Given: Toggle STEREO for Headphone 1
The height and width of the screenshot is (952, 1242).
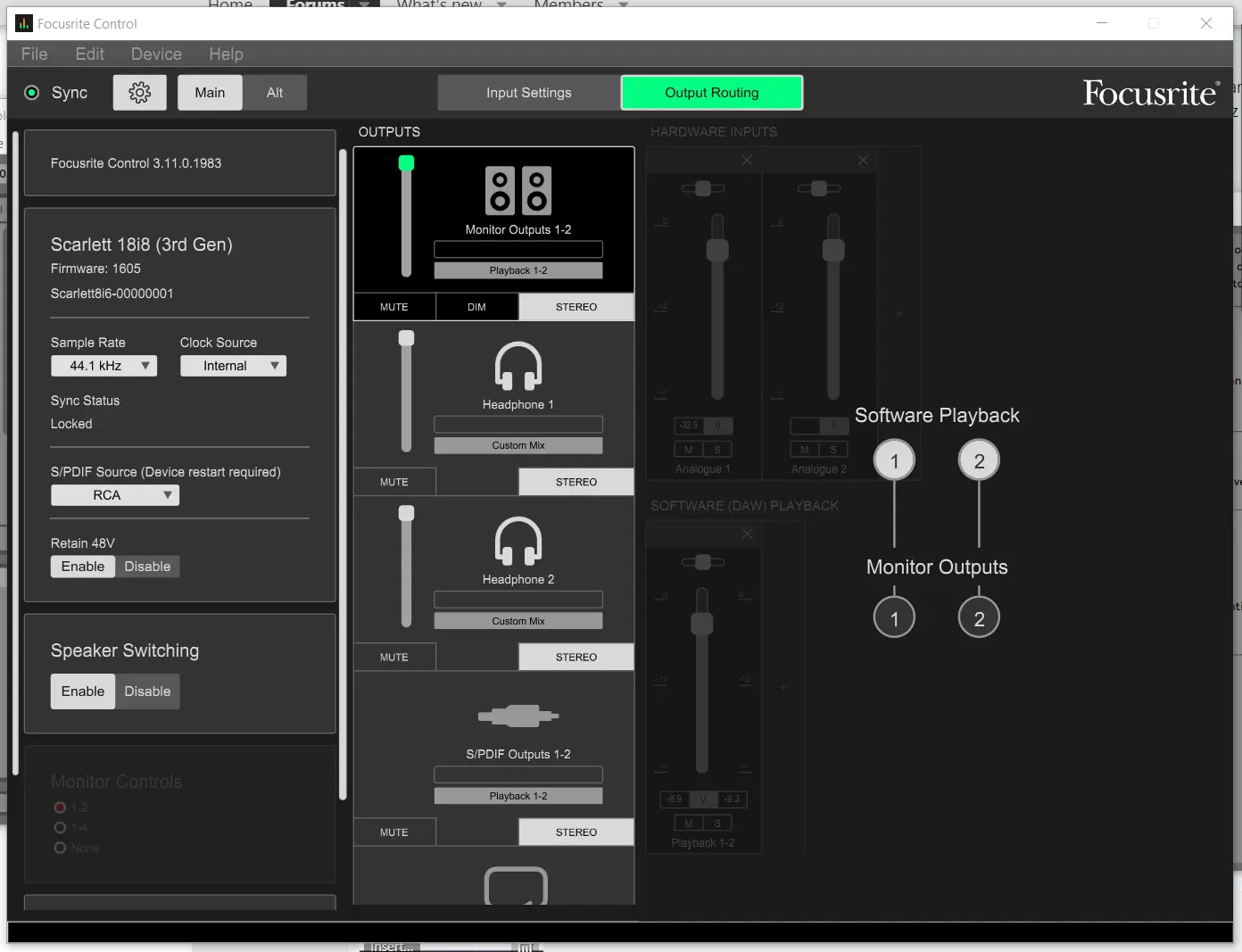Looking at the screenshot, I should 576,482.
